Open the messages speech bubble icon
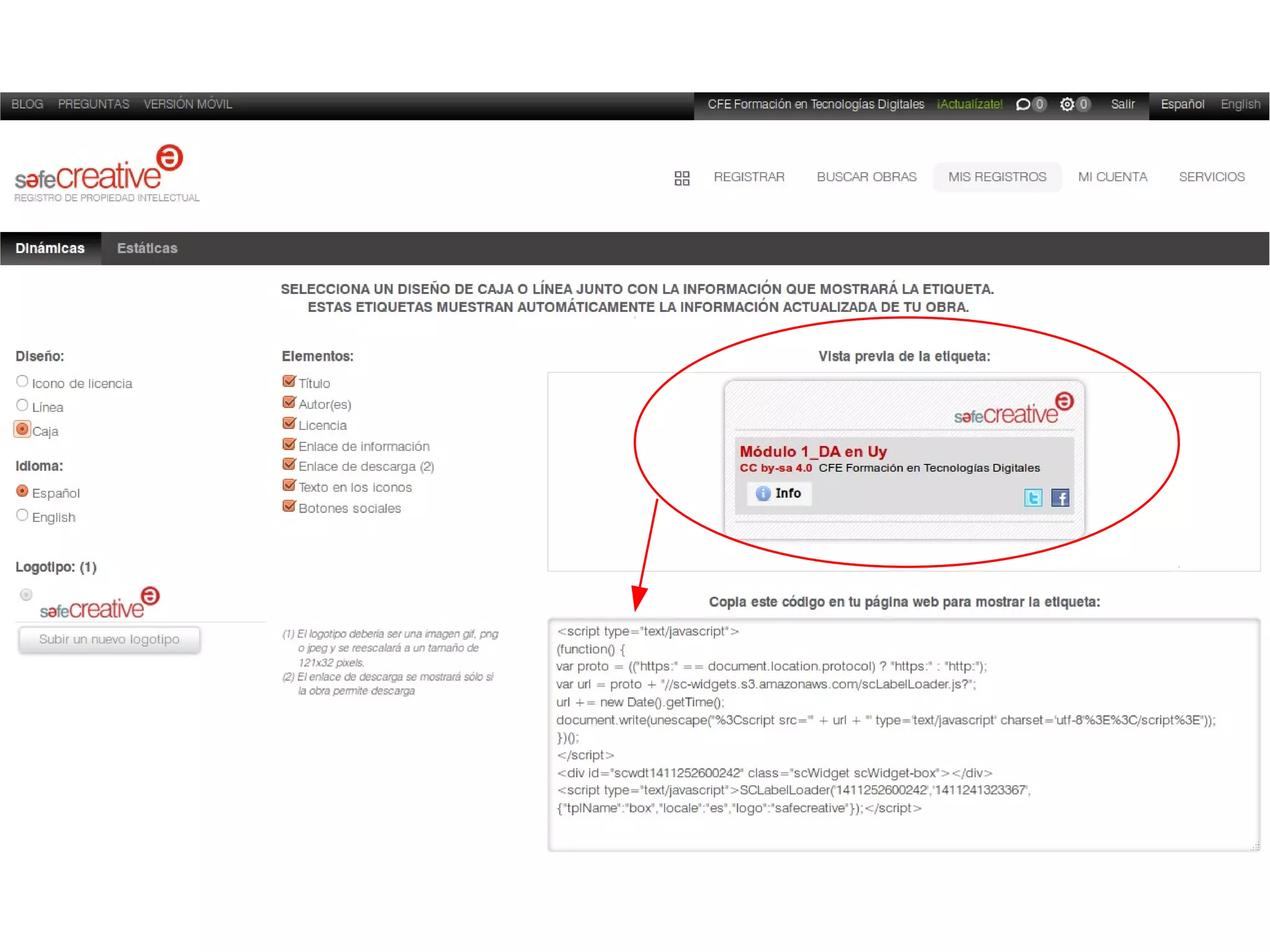Viewport: 1270px width, 952px height. [1023, 104]
